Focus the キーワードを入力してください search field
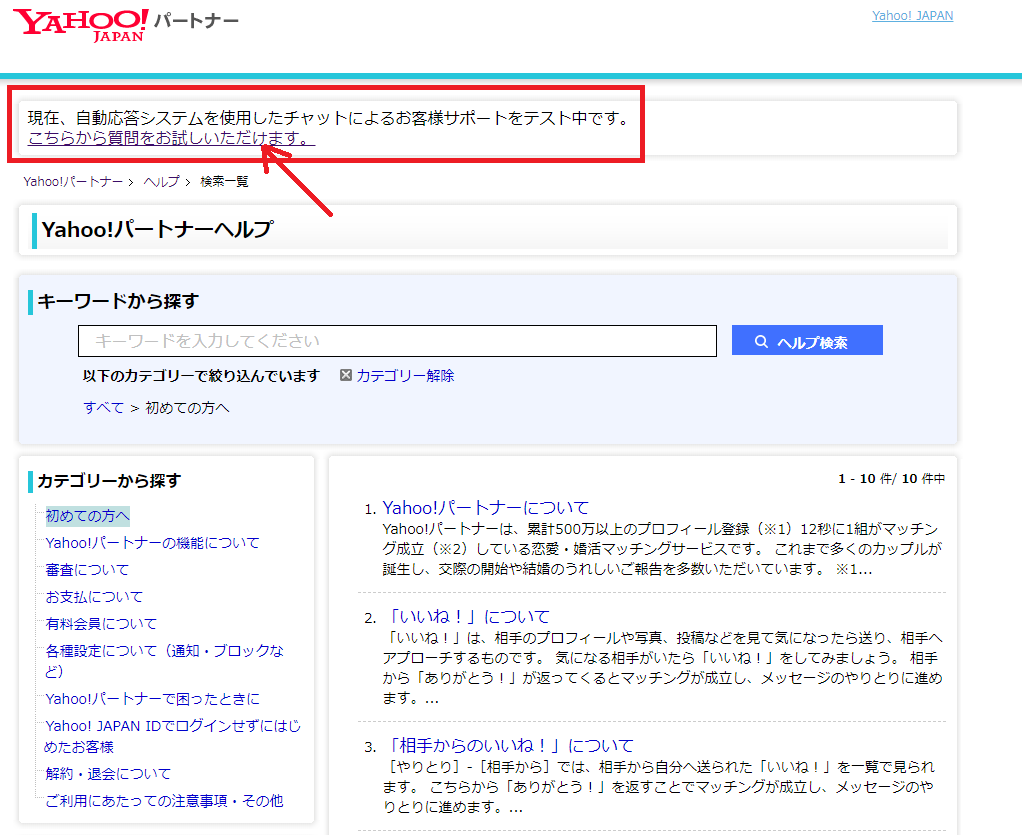Viewport: 1022px width, 835px height. tap(397, 341)
